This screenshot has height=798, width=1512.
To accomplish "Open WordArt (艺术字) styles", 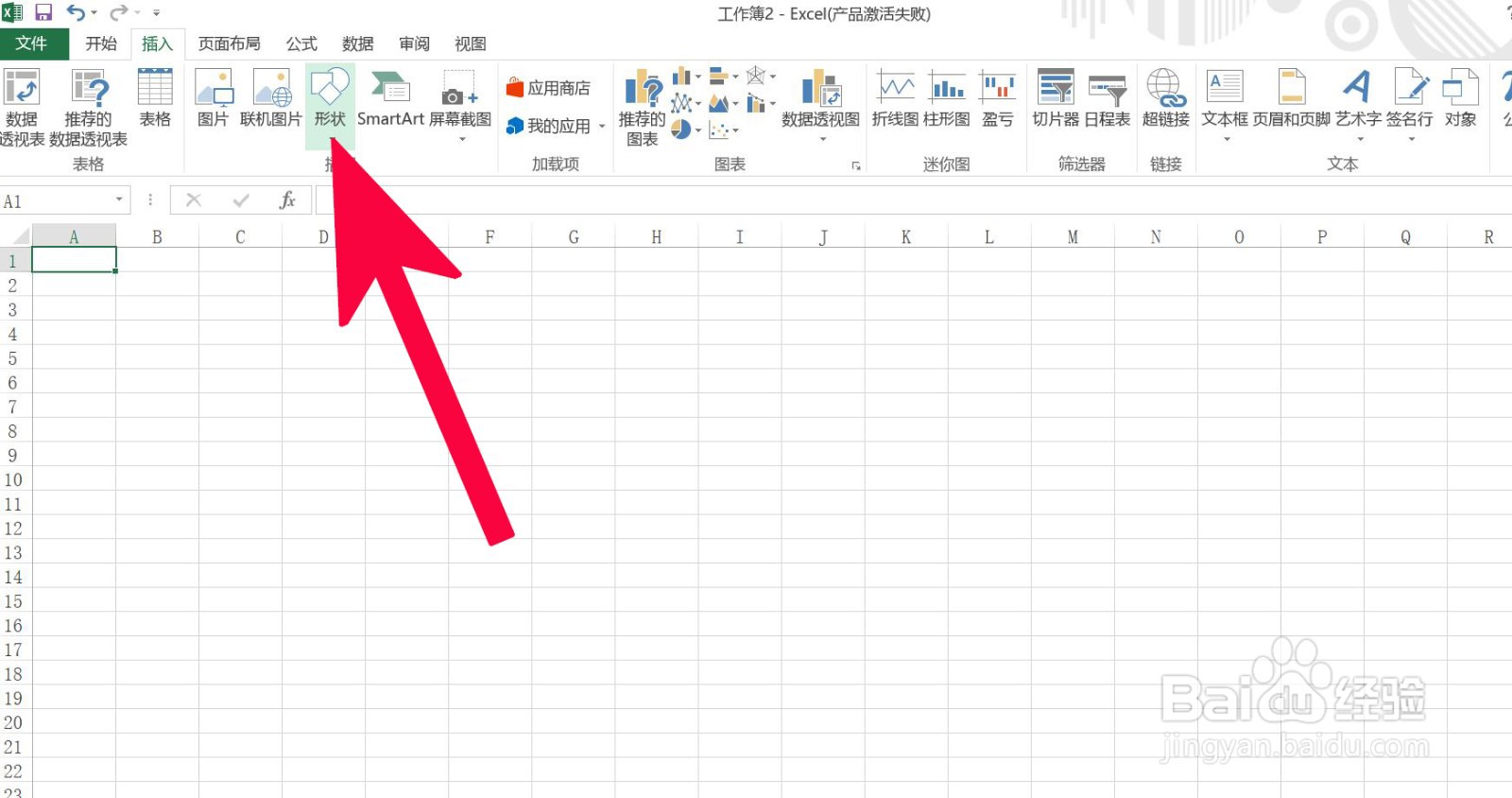I will point(1359,106).
